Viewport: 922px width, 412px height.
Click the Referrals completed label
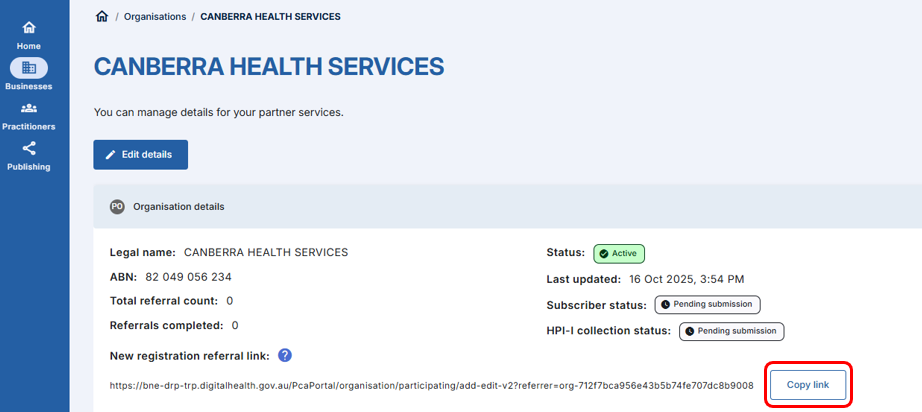click(x=166, y=325)
